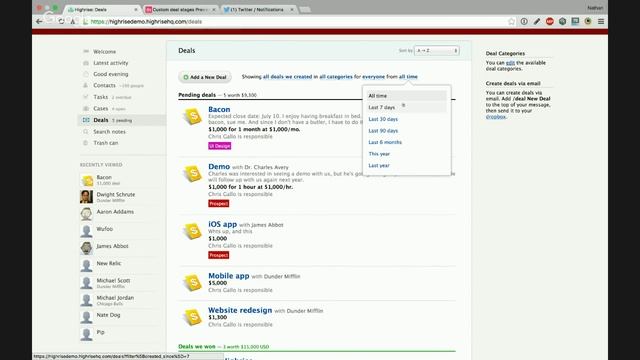Click the Welcome sidebar icon
The width and height of the screenshot is (640, 360).
pyautogui.click(x=86, y=51)
